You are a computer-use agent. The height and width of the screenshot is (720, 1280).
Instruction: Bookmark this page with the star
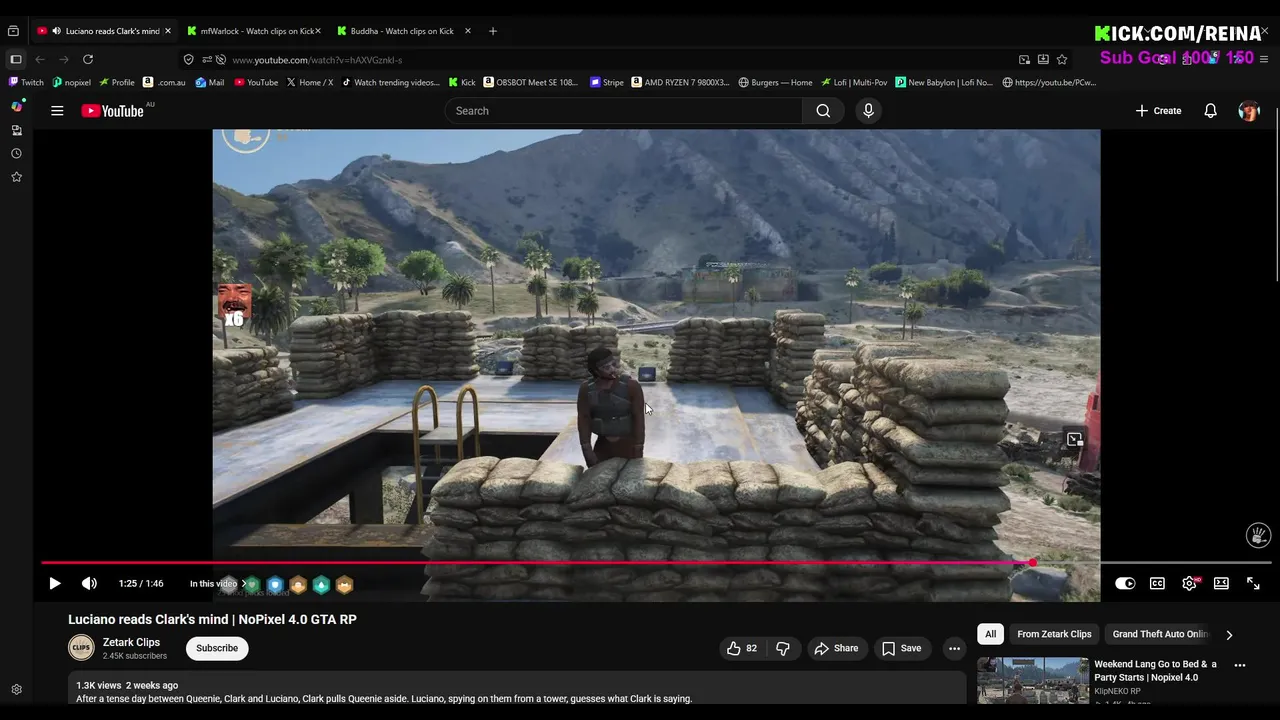[x=1062, y=60]
